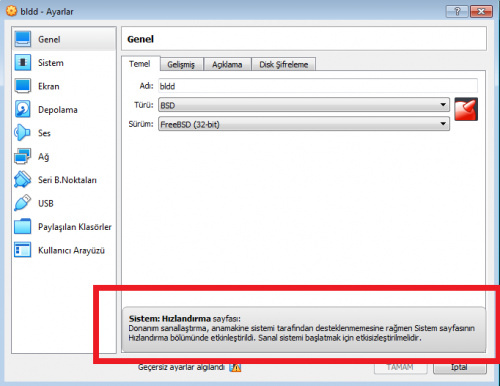Click the help question mark button

[457, 12]
